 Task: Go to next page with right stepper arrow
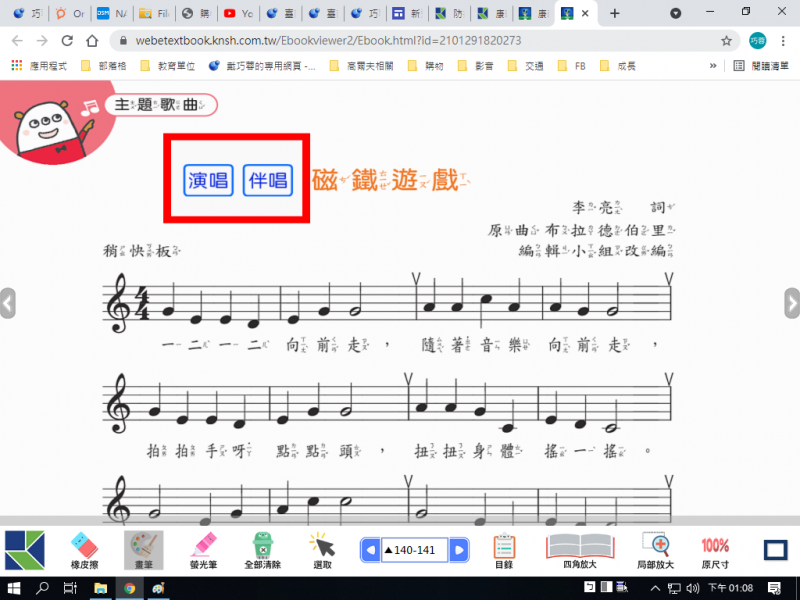[x=459, y=550]
